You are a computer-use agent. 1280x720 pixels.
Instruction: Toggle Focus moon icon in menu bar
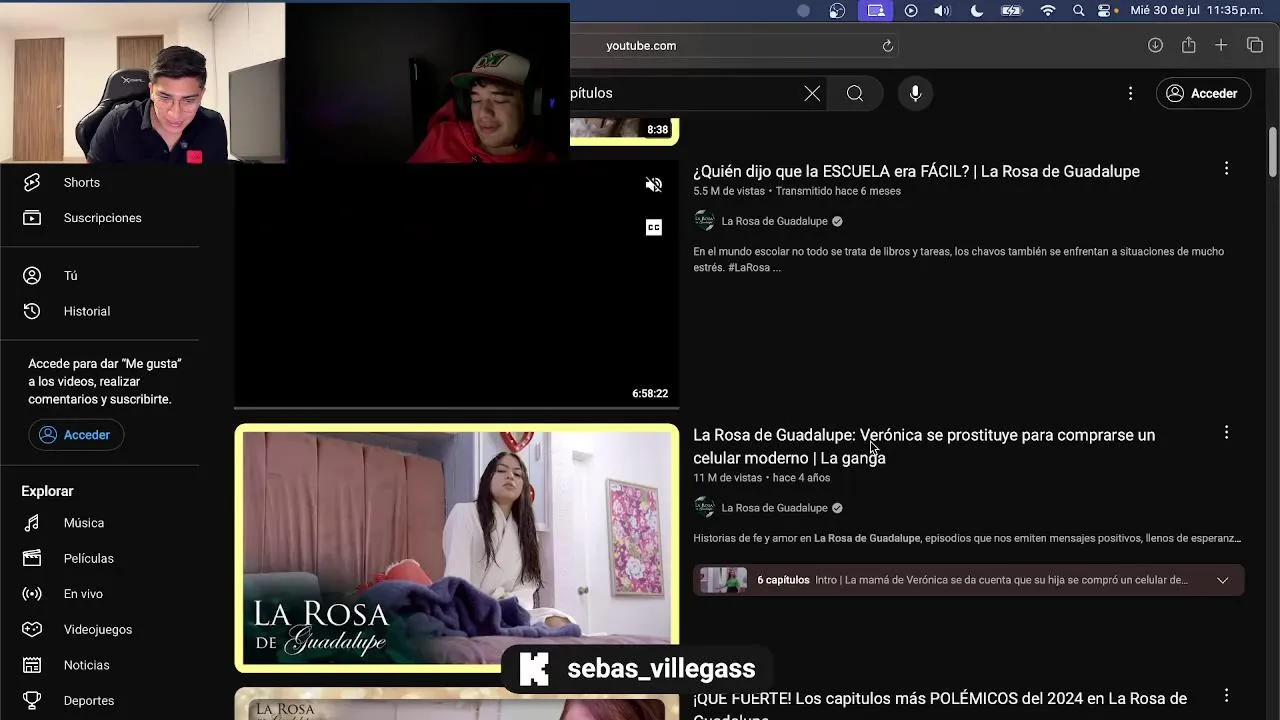(977, 10)
